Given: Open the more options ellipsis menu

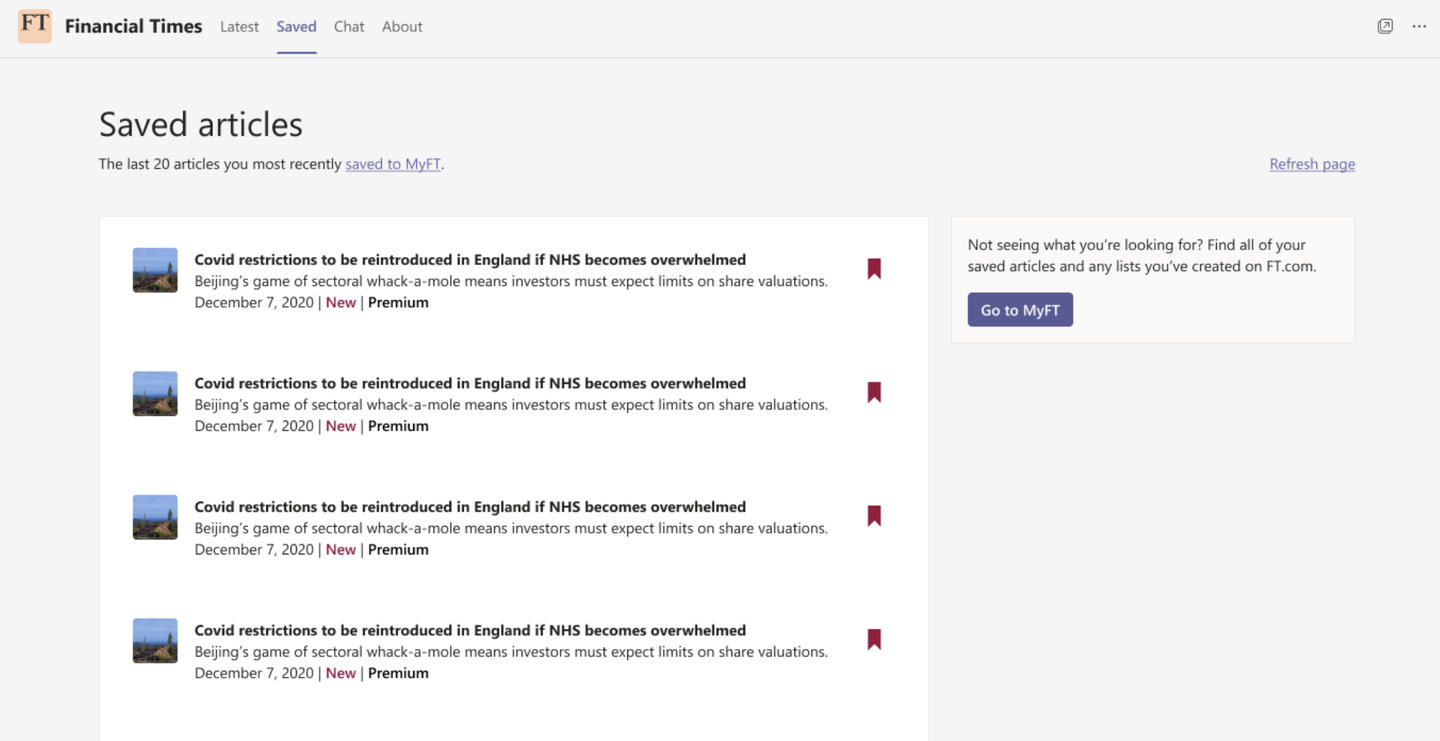Looking at the screenshot, I should pos(1419,26).
